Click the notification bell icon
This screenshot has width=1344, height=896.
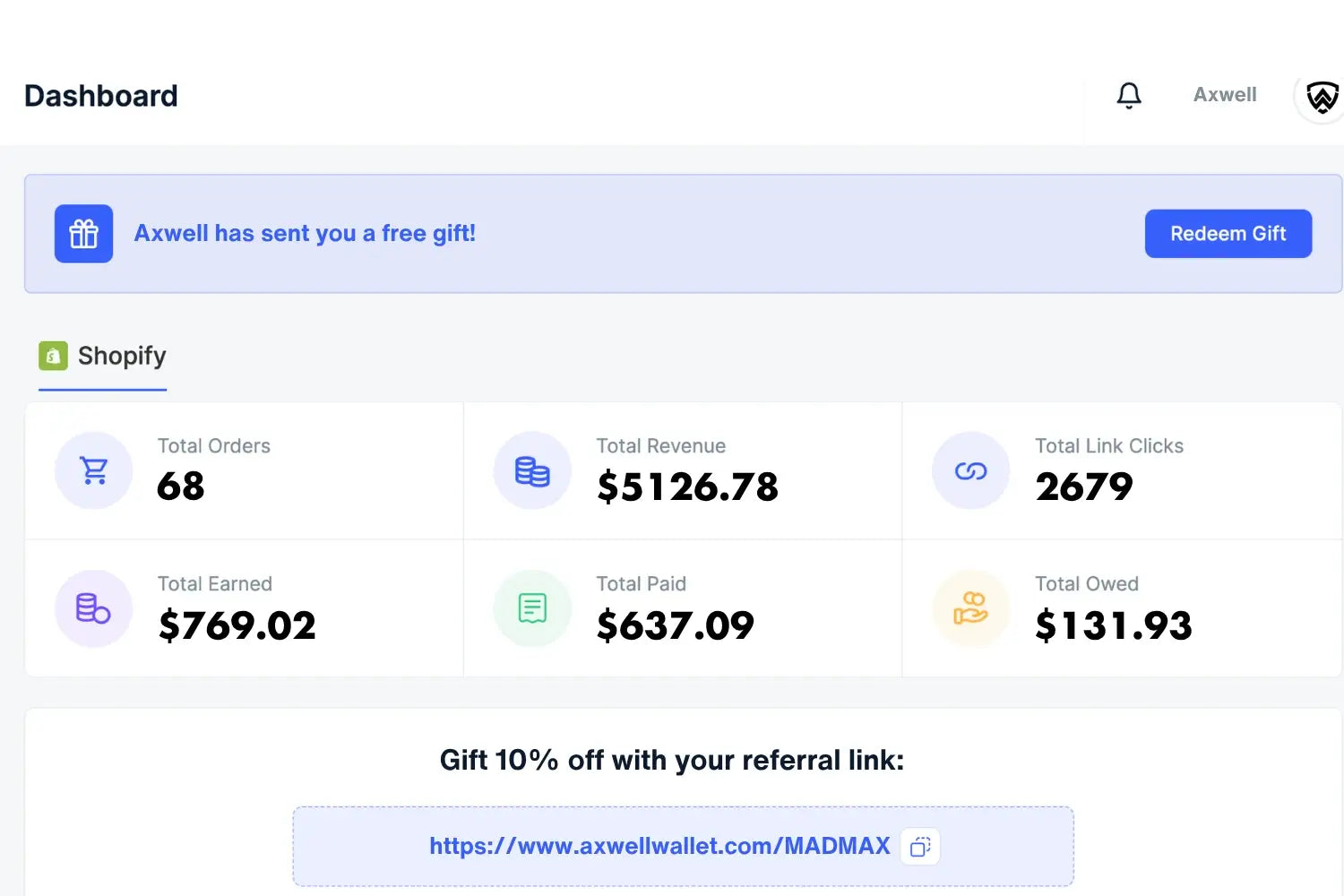[1129, 95]
